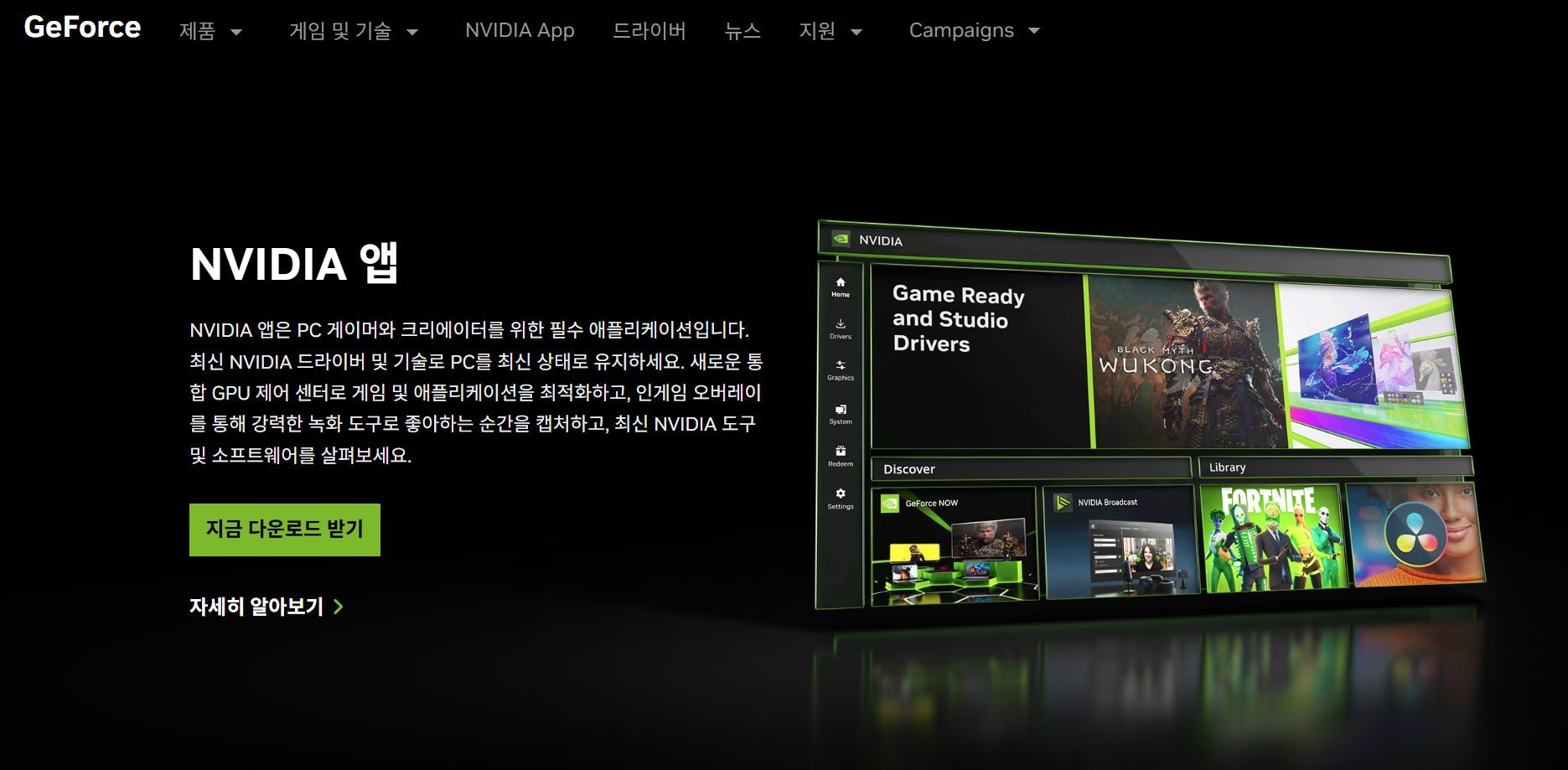Open the GeForce logo home link
The width and height of the screenshot is (1568, 770).
coord(82,28)
